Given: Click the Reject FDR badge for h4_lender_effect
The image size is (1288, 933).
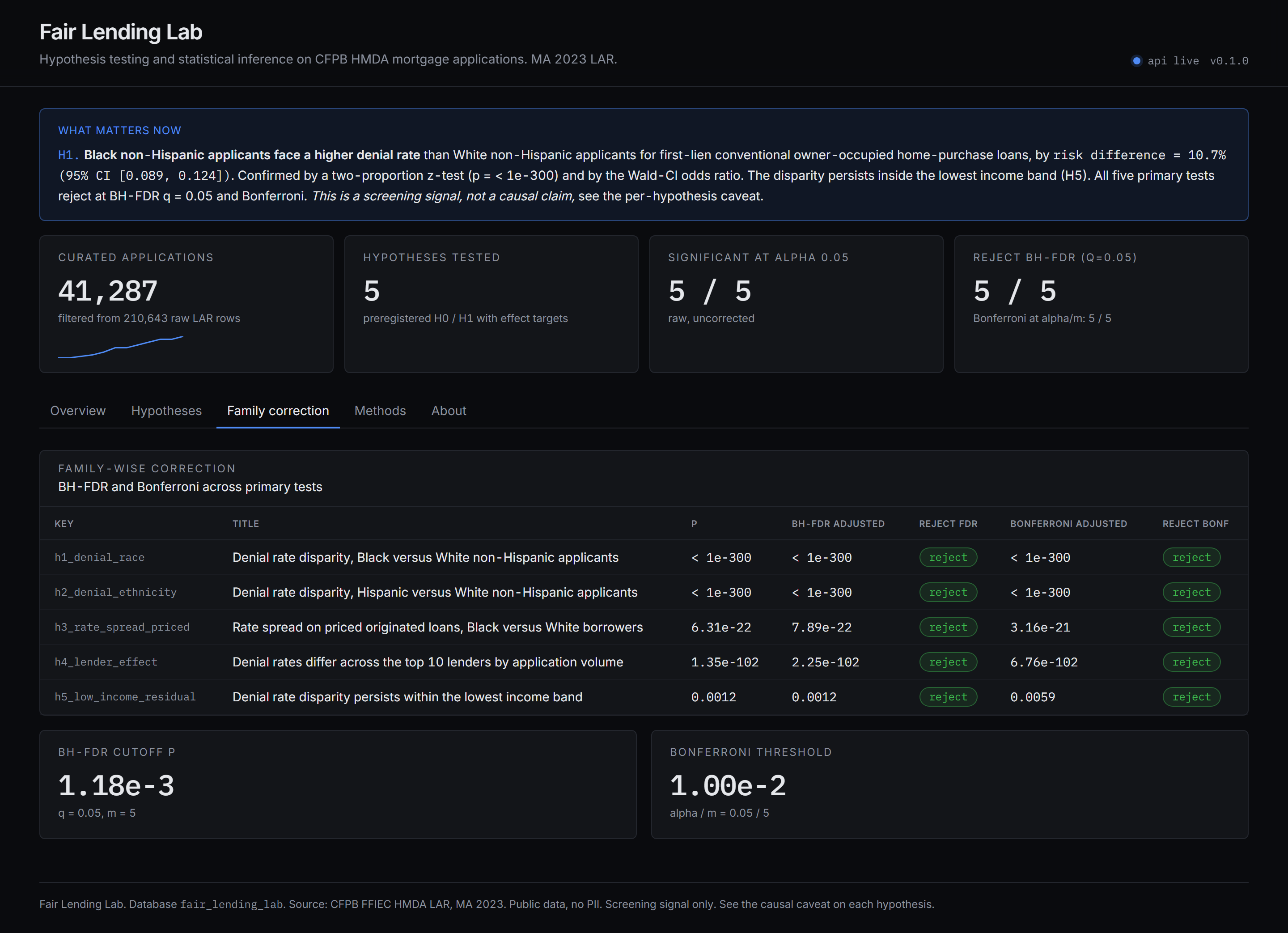Looking at the screenshot, I should [948, 662].
